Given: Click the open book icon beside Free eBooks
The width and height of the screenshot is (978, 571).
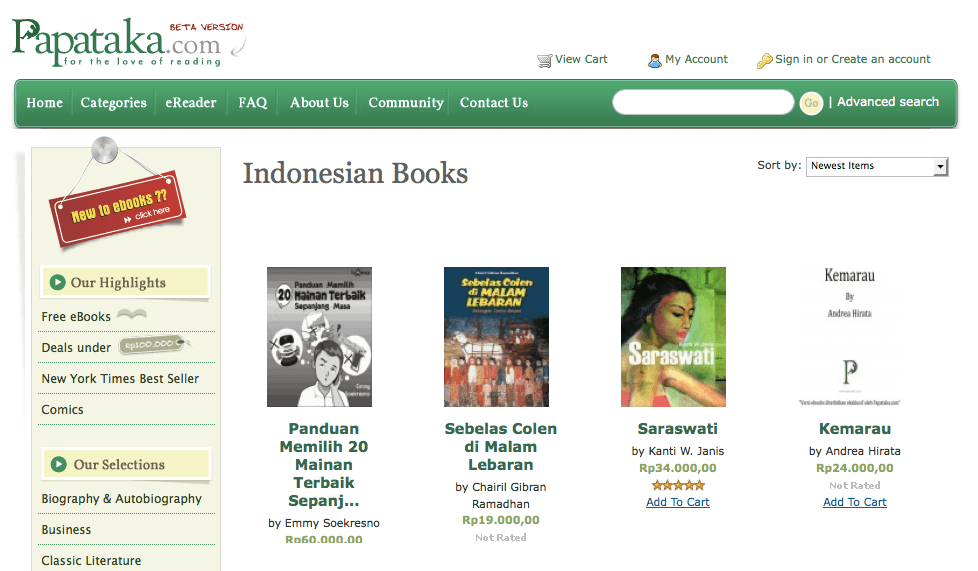Looking at the screenshot, I should click(132, 314).
